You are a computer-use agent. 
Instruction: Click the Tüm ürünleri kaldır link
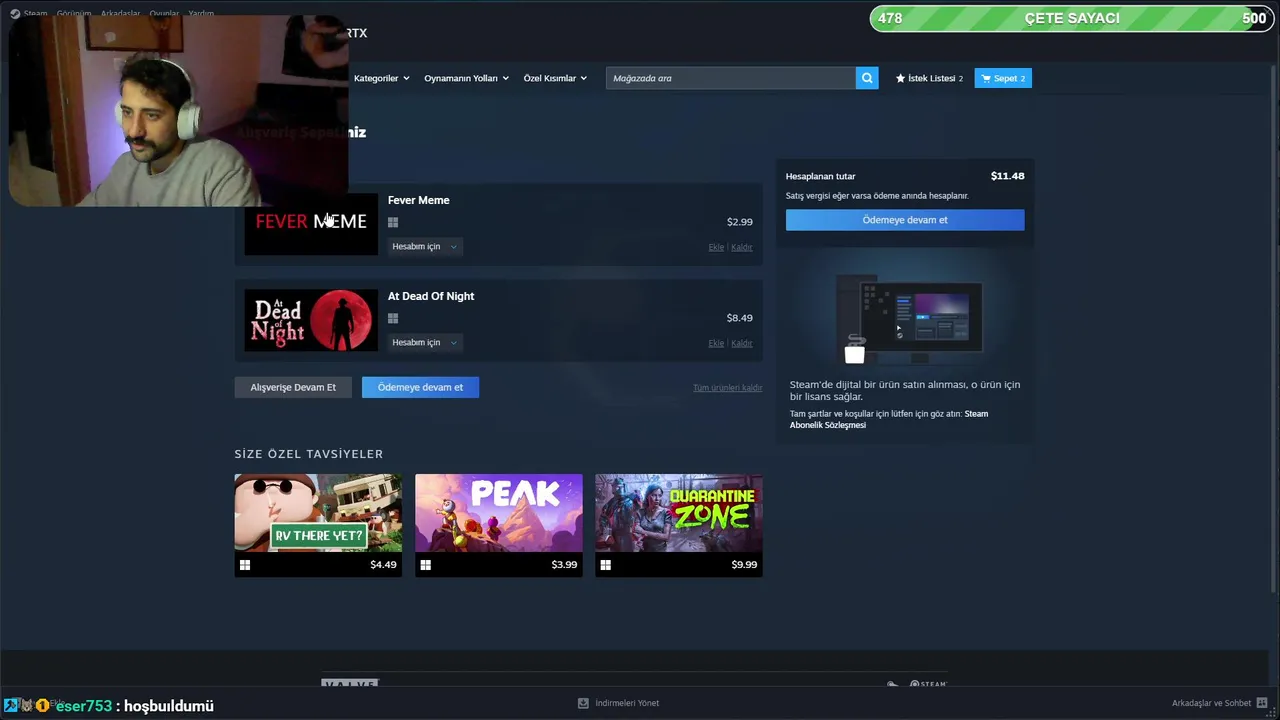click(727, 388)
